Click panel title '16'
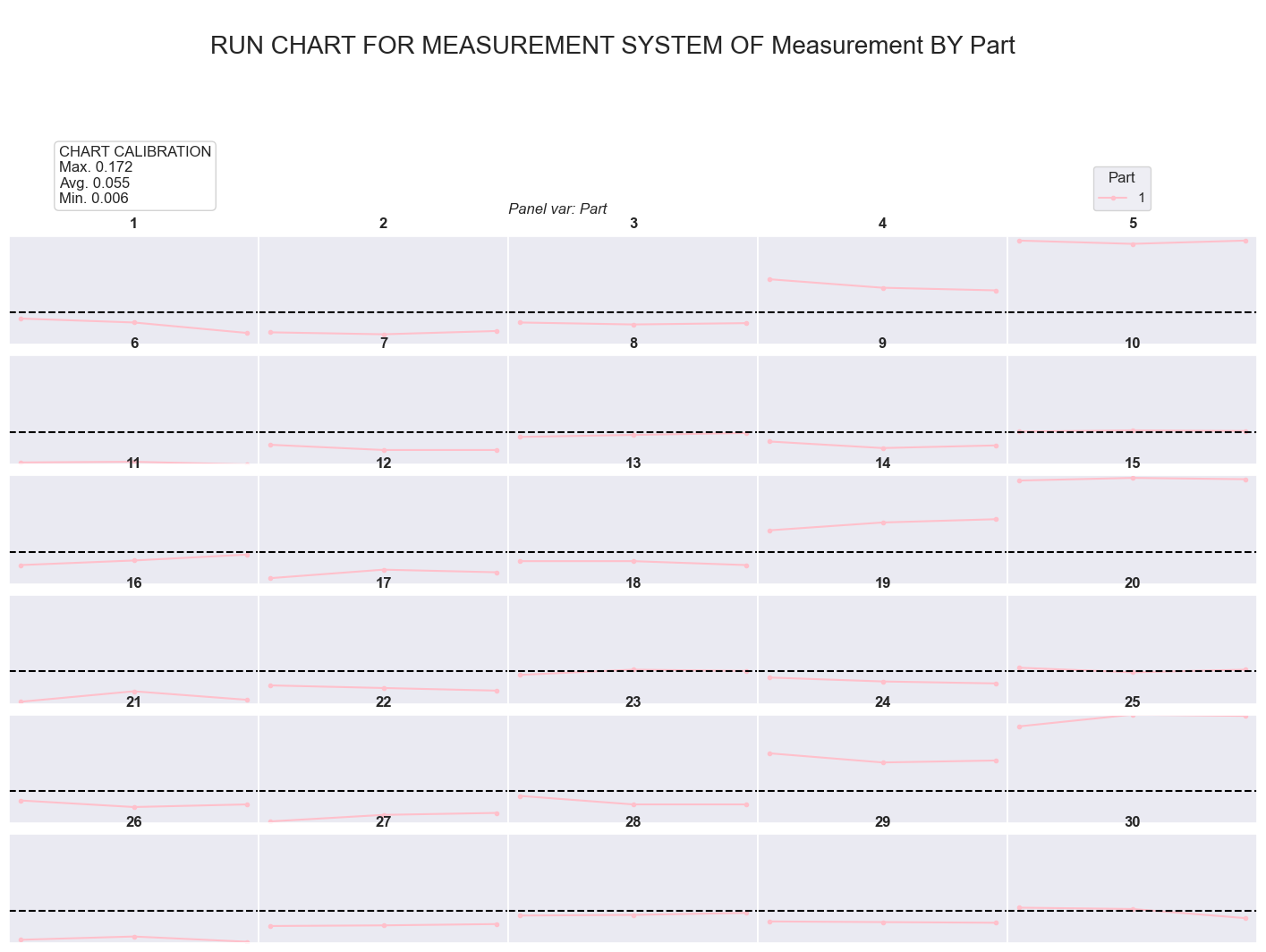Viewport: 1266px width, 952px height. 134,583
